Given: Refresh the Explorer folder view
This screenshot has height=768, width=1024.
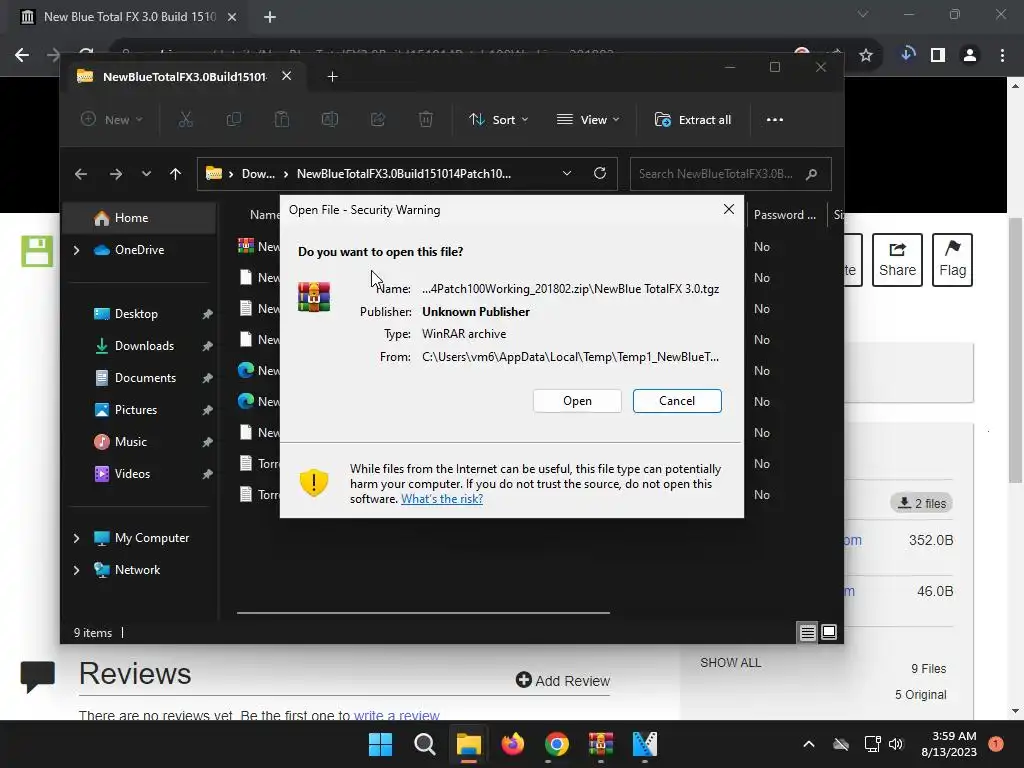Looking at the screenshot, I should click(x=600, y=173).
